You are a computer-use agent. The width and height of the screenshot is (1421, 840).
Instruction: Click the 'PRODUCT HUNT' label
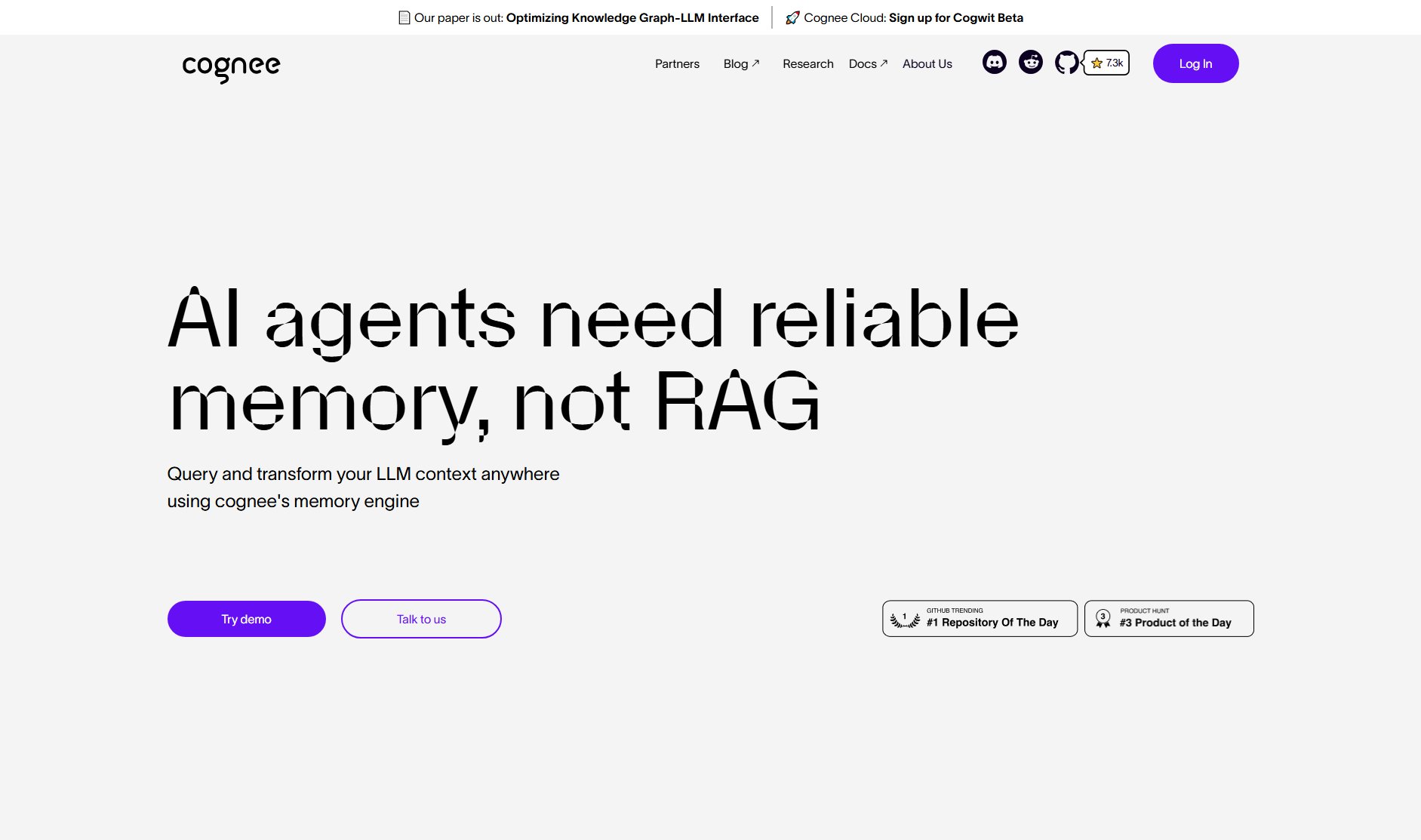pyautogui.click(x=1144, y=611)
